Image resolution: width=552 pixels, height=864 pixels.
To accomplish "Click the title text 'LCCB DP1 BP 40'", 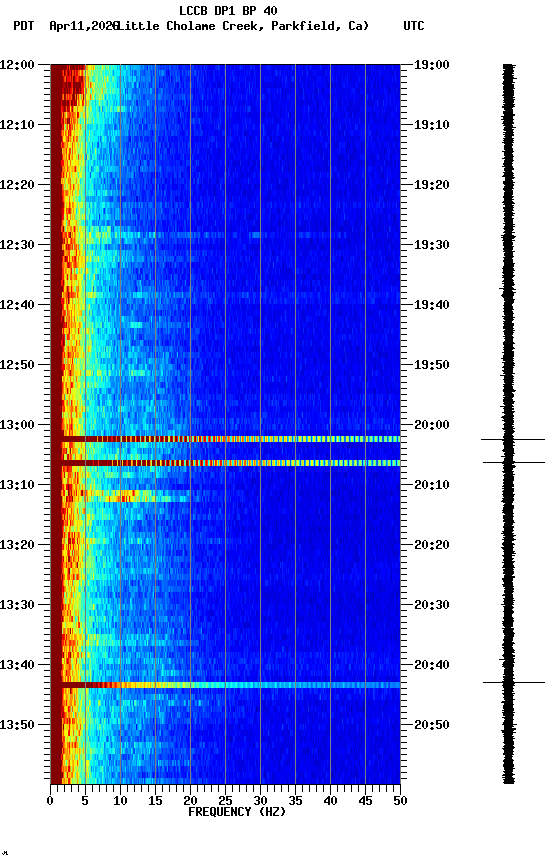I will click(228, 10).
